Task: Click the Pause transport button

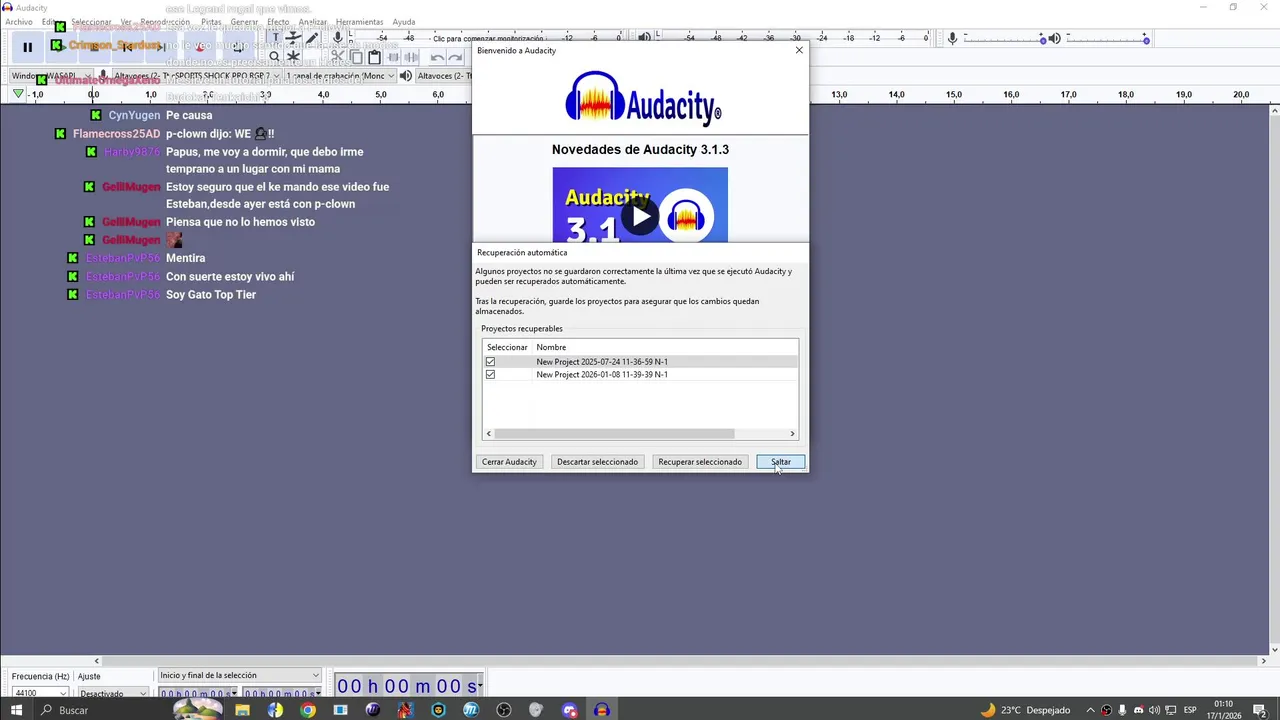Action: (27, 46)
